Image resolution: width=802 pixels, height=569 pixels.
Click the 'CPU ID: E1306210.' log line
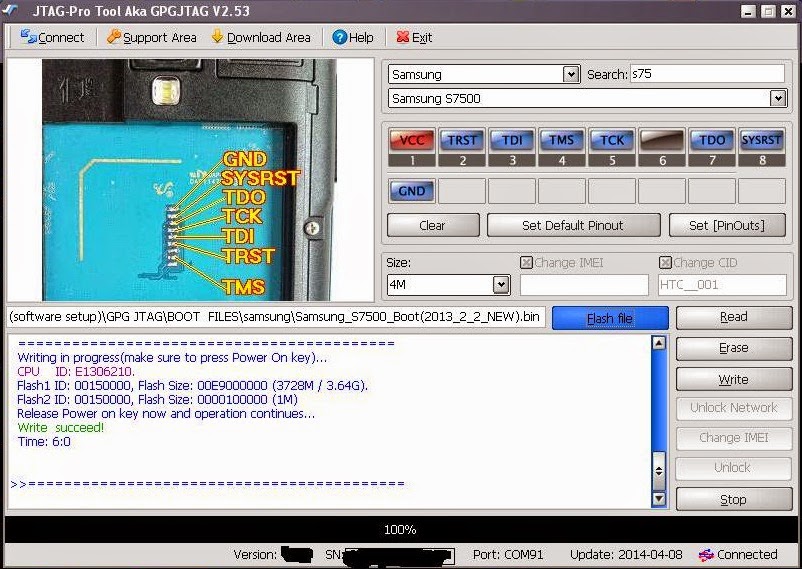pos(76,371)
